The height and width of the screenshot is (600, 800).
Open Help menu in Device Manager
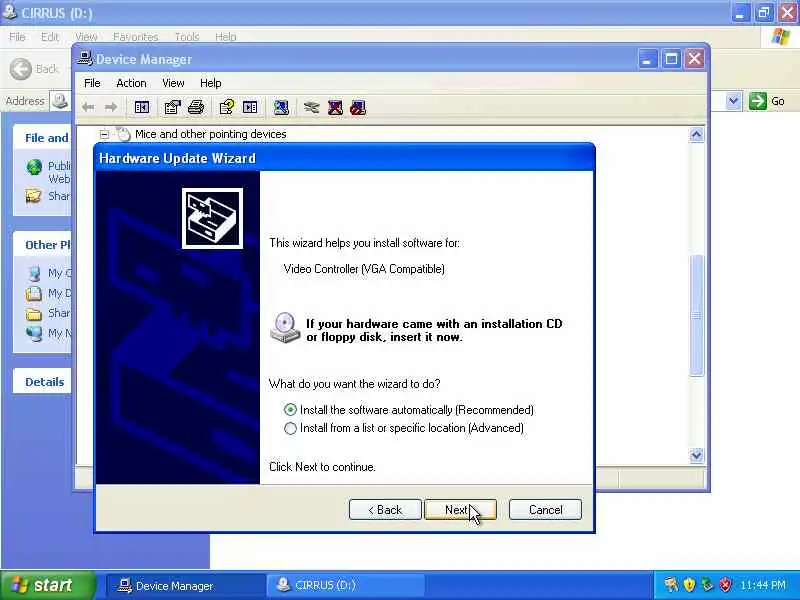[210, 83]
